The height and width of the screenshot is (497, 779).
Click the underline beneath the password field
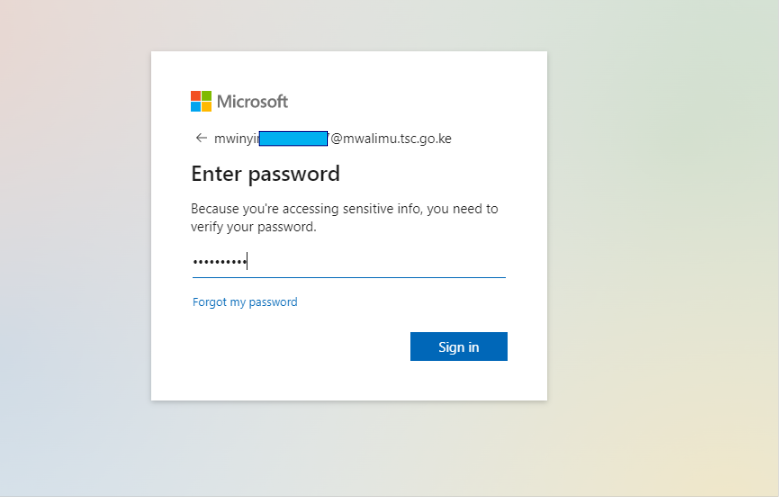[x=348, y=277]
